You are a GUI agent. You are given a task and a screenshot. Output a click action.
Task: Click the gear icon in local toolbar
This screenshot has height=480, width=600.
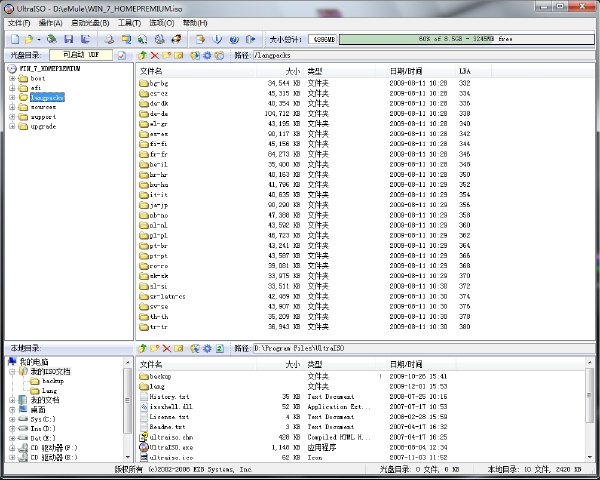point(207,348)
